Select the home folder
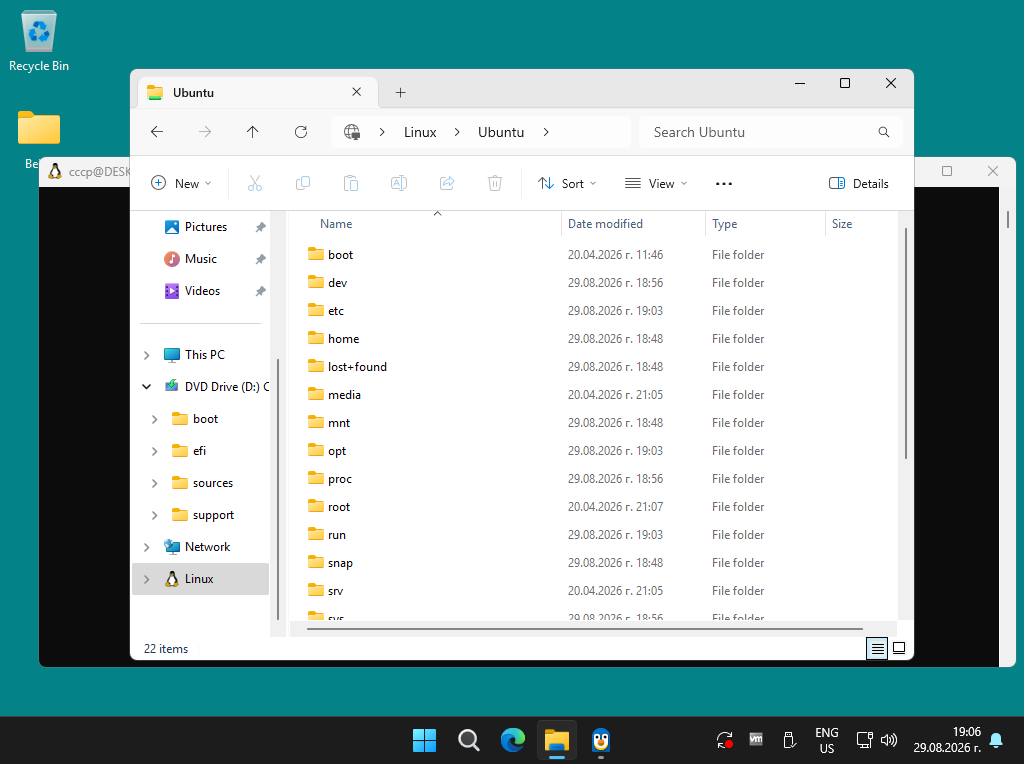Screen dimensions: 1024x764 344,339
